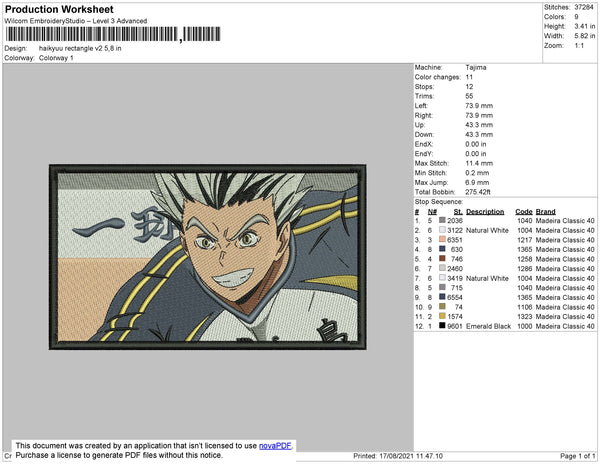
Task: Click the Total Bobbin value '275.42ft'
Action: point(478,192)
